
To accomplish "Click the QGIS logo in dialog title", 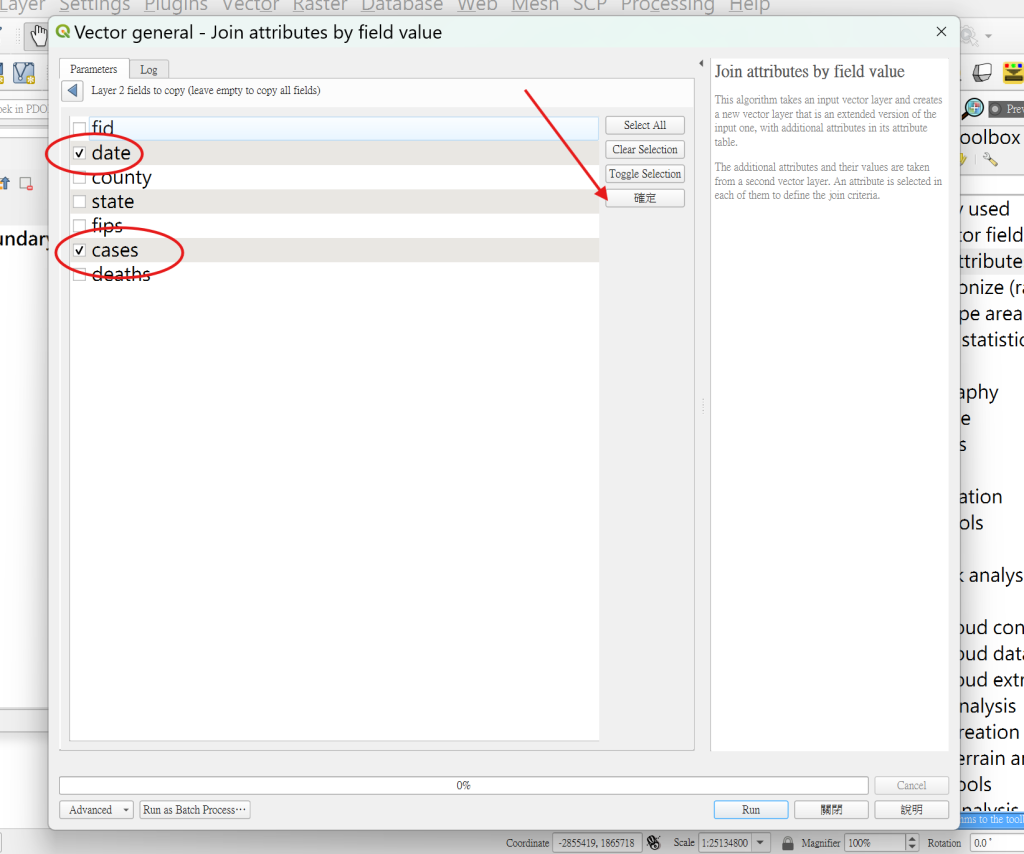I will [x=63, y=31].
